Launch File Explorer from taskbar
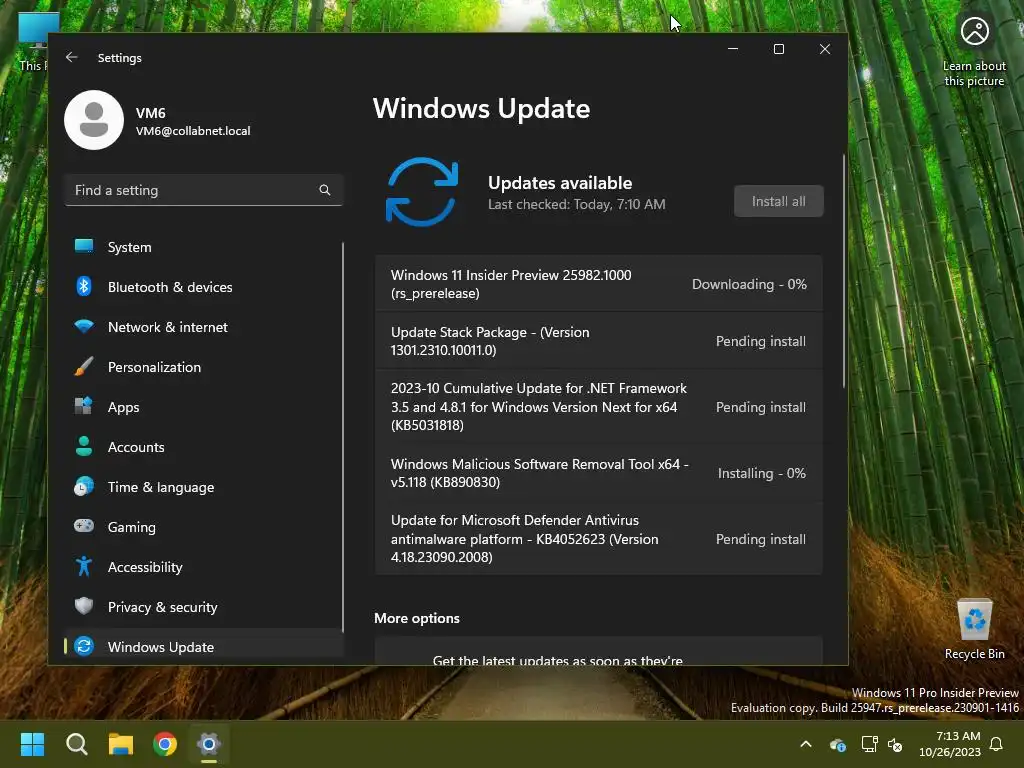This screenshot has width=1024, height=768. tap(121, 744)
